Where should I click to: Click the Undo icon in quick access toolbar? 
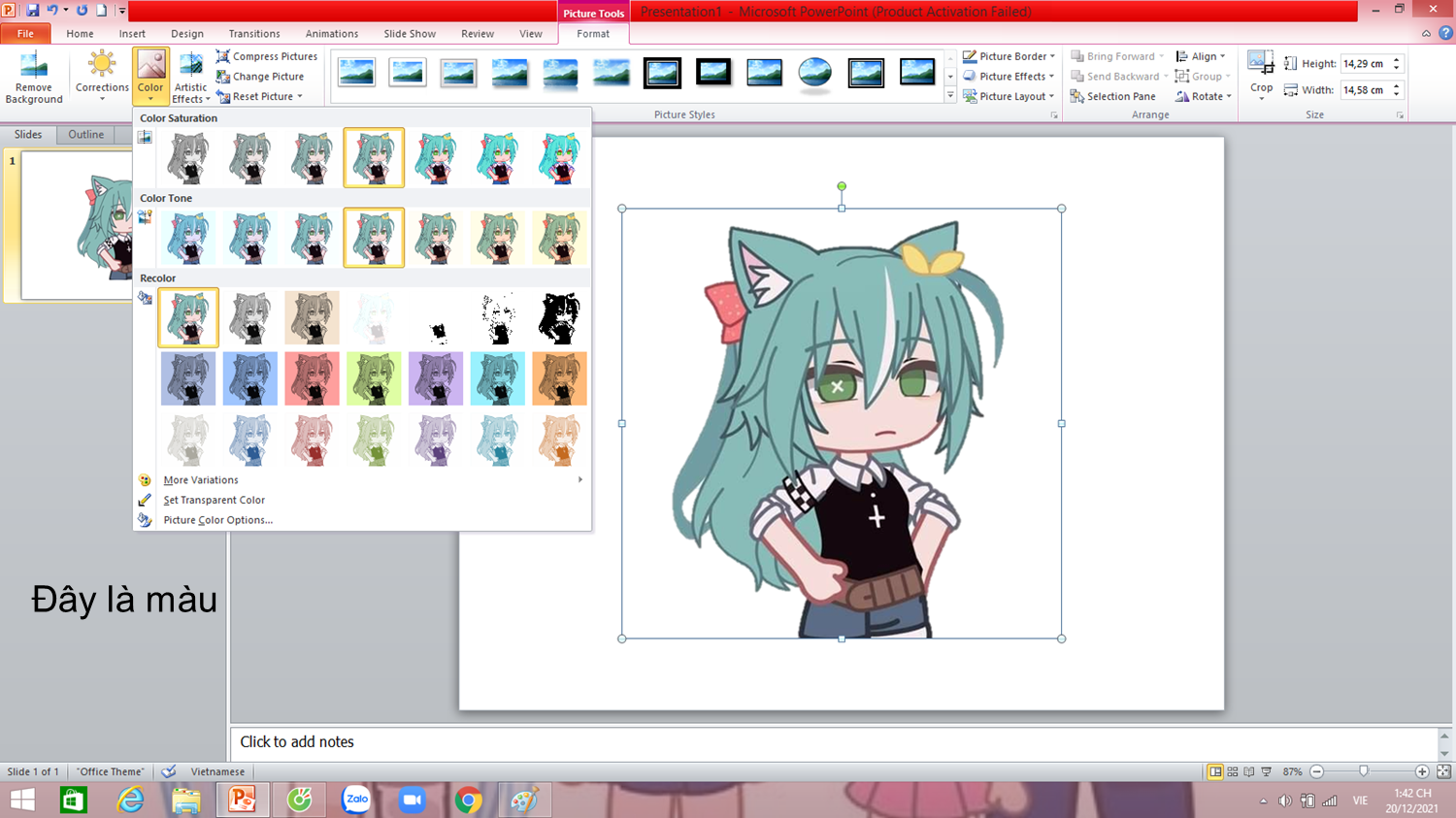tap(52, 11)
